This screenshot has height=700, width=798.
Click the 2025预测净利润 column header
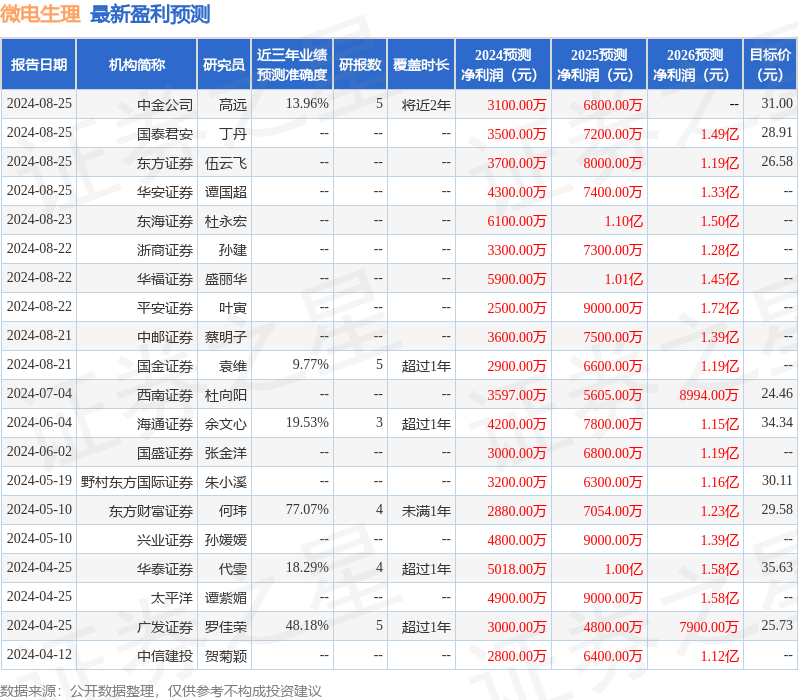599,65
